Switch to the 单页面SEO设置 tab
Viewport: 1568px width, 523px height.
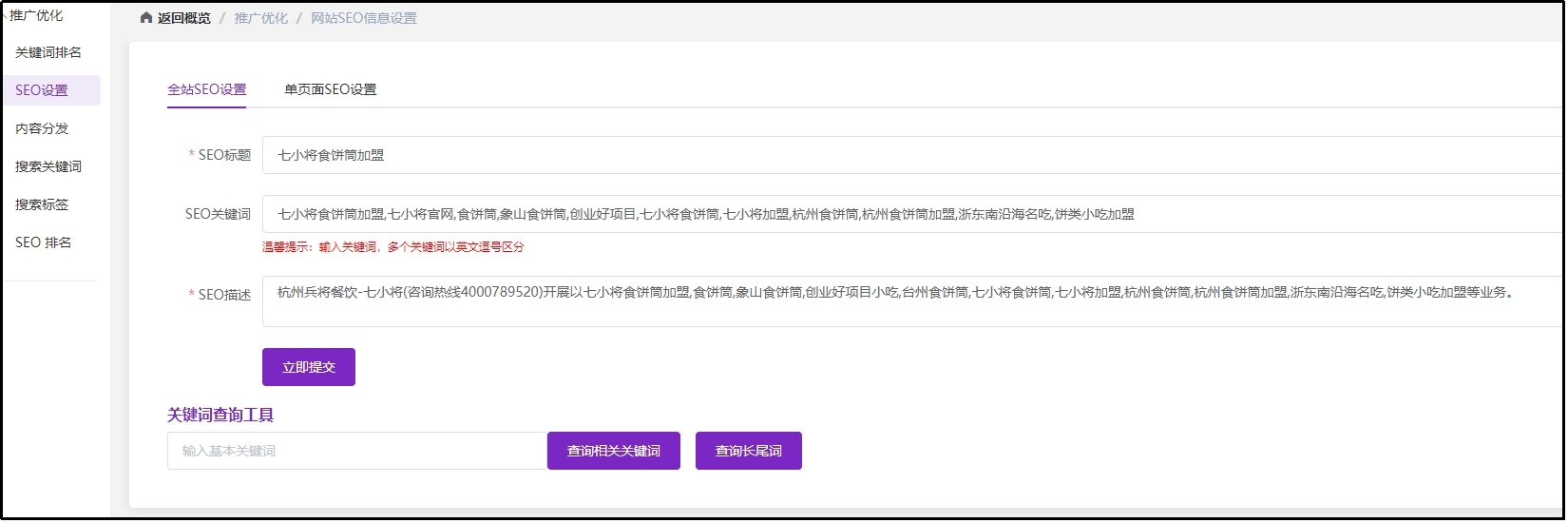[331, 89]
